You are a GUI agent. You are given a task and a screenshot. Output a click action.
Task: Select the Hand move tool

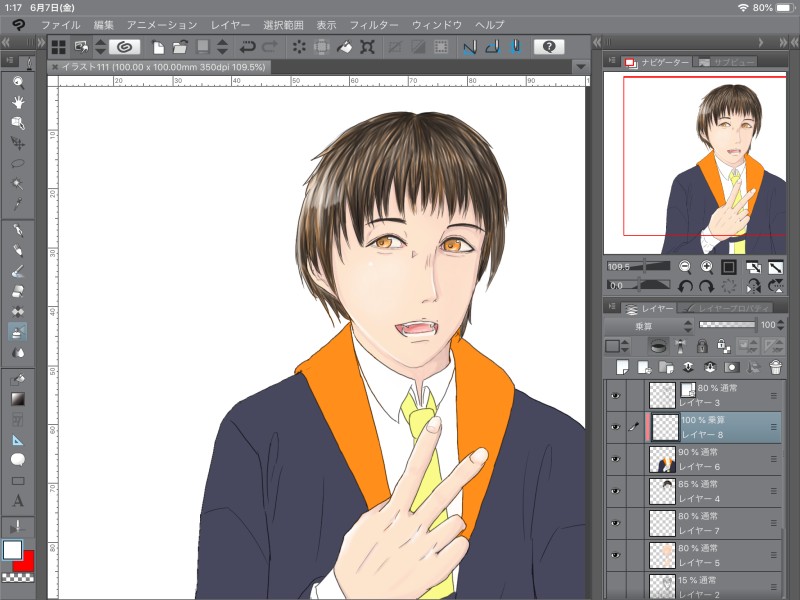point(18,102)
